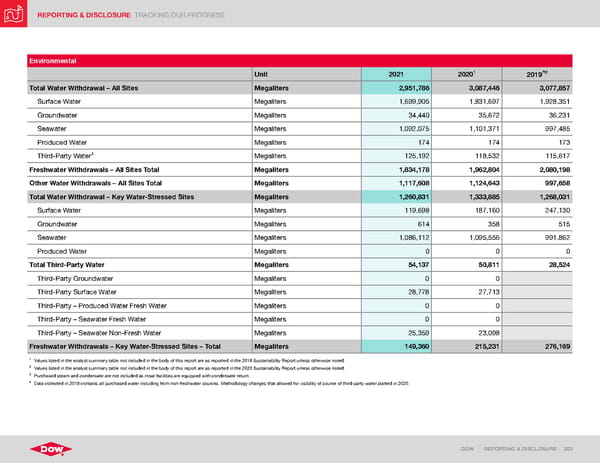The image size is (600, 463).
Task: Select the 1,333,885 value for 2020
Action: click(x=484, y=197)
